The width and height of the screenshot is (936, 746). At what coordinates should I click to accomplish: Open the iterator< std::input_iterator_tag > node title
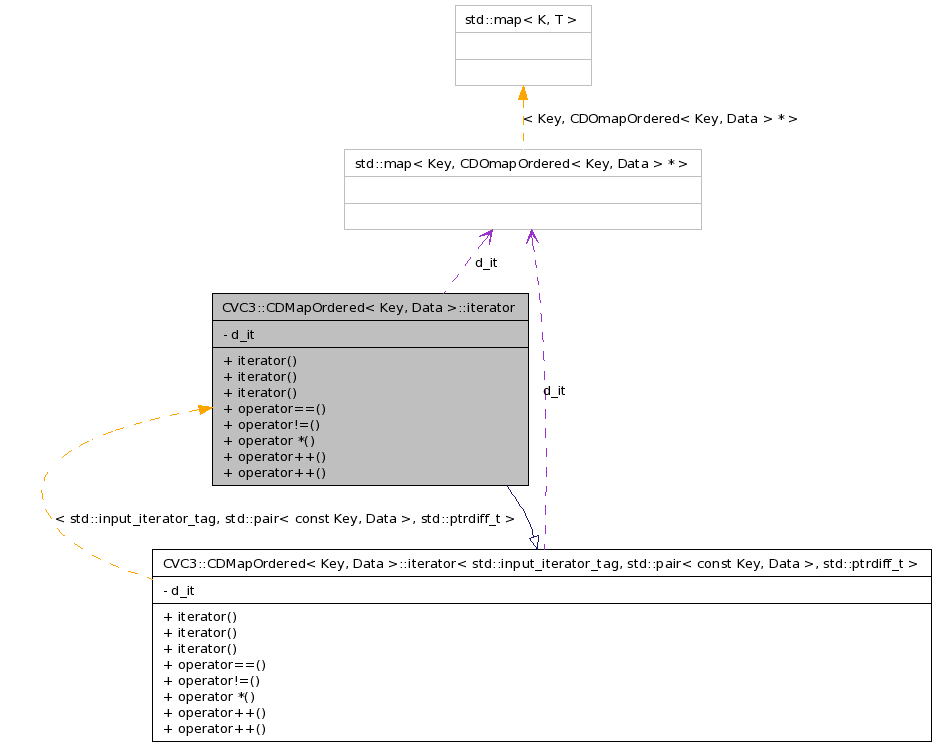point(540,563)
